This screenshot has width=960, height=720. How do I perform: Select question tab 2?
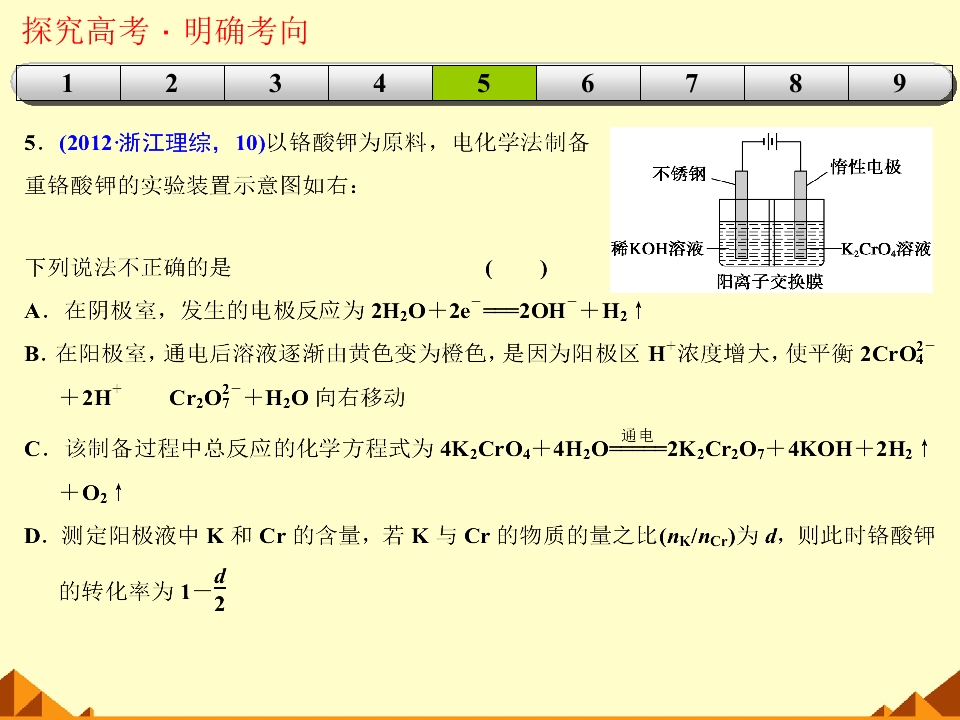[x=172, y=83]
